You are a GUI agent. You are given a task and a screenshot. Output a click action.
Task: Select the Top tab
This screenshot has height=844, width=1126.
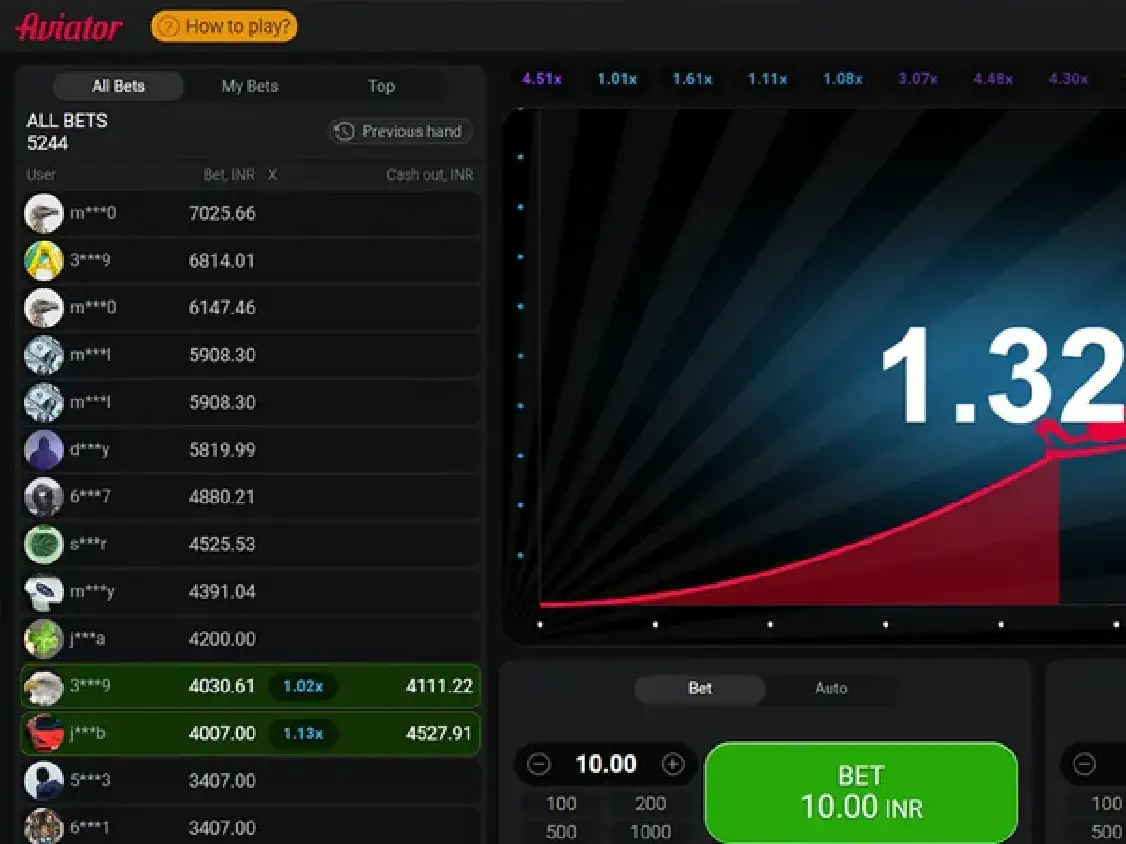click(x=381, y=86)
